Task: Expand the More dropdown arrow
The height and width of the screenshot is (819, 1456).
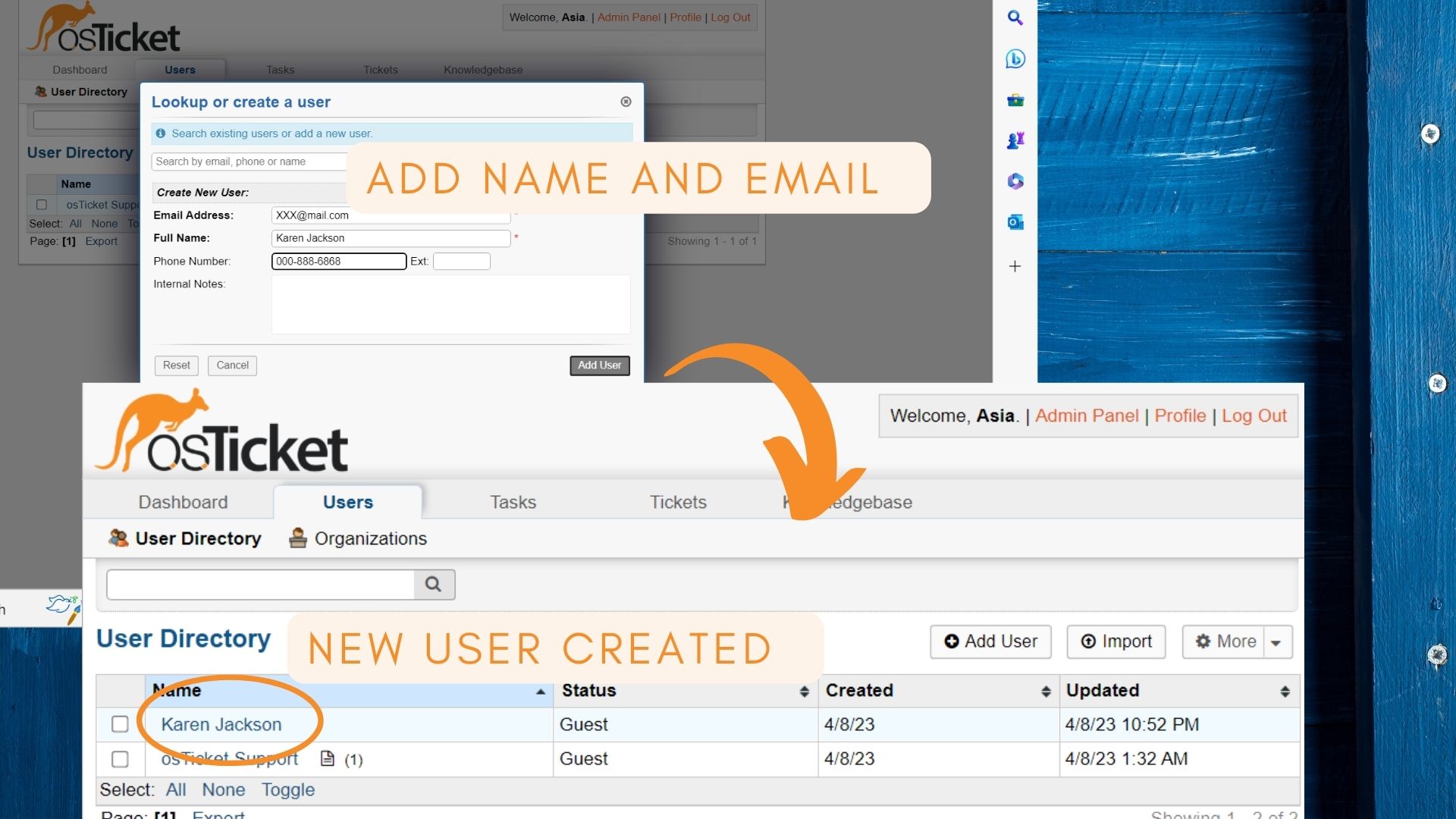Action: click(x=1276, y=642)
